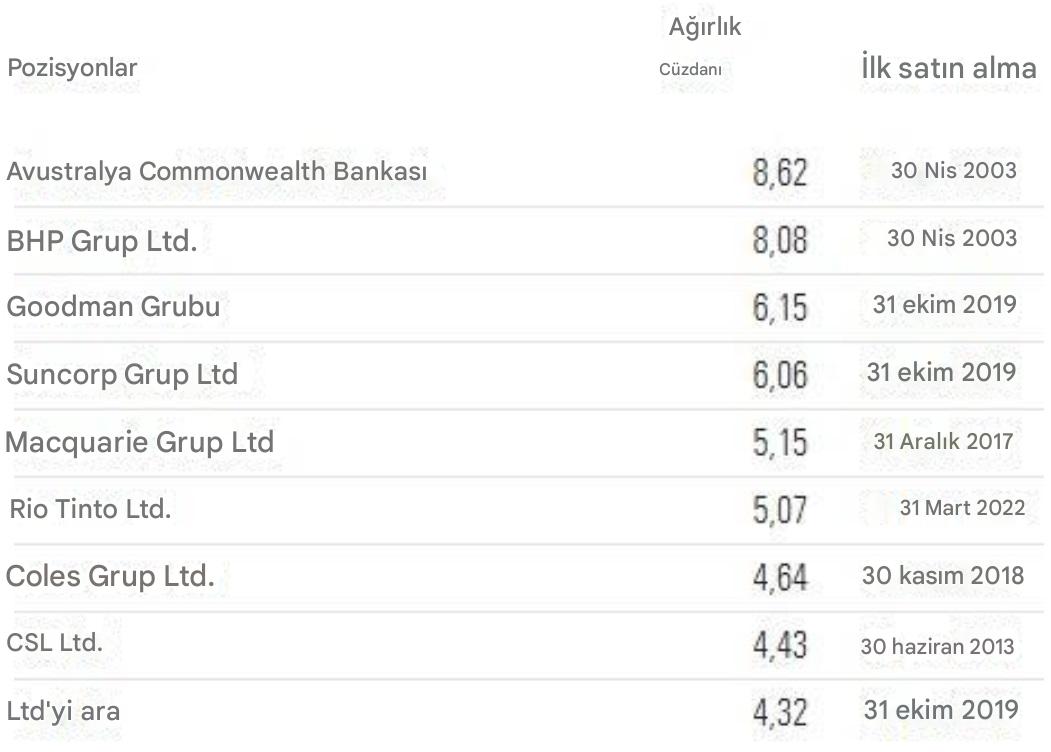Click the 30 kasım 2018 date
The height and width of the screenshot is (752, 1051).
point(943,576)
